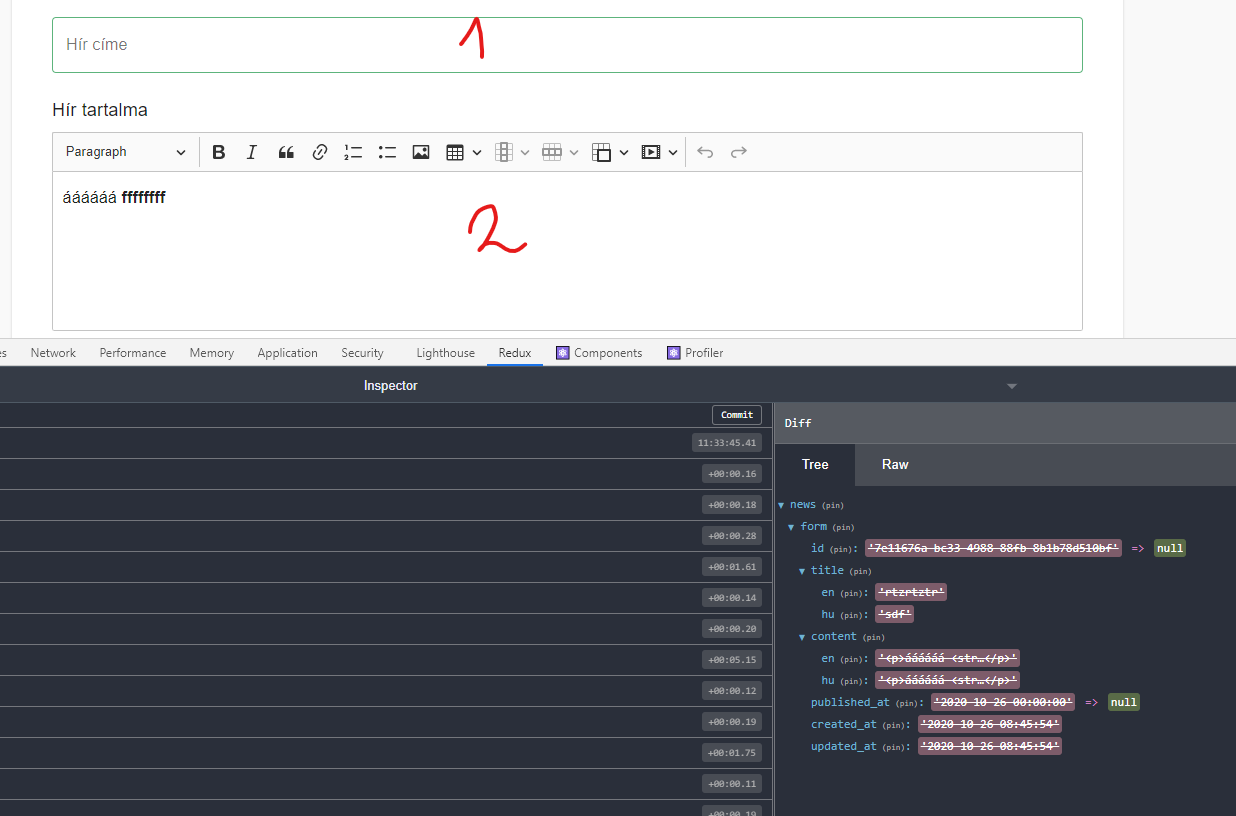The width and height of the screenshot is (1236, 816).
Task: Select the Redux devtools tab
Action: [515, 353]
